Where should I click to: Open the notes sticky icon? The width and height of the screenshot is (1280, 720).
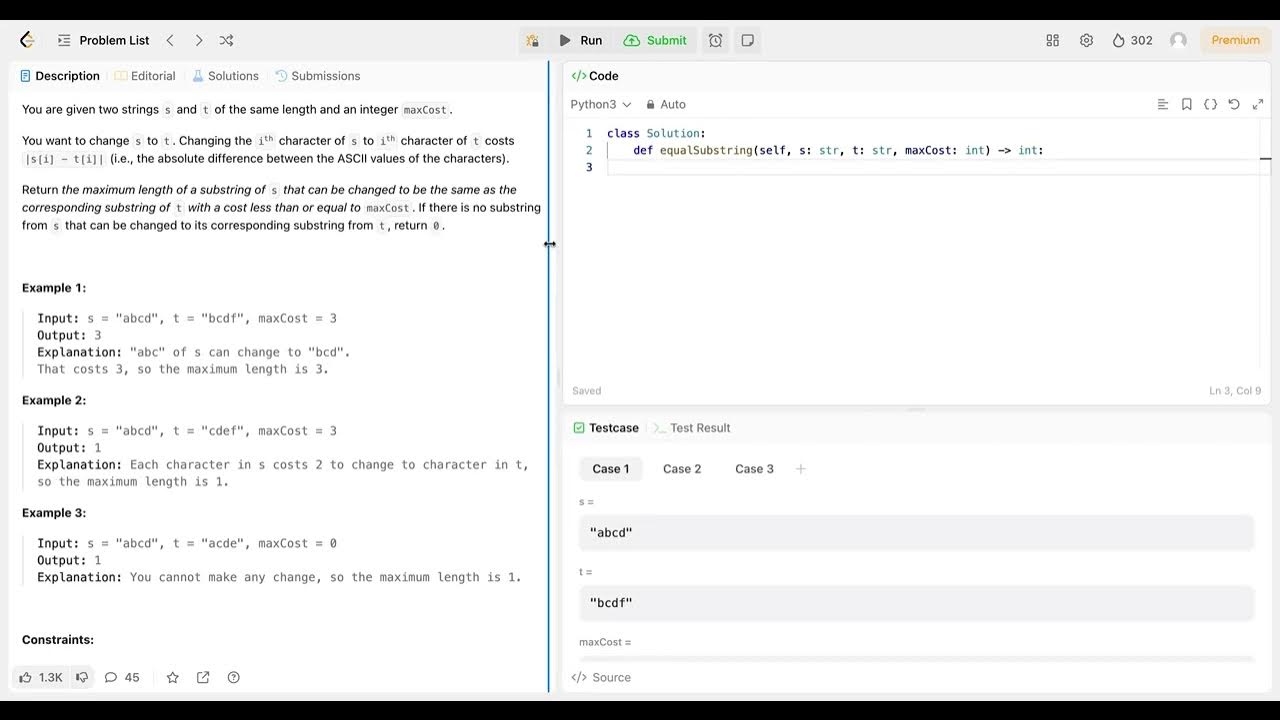tap(747, 40)
